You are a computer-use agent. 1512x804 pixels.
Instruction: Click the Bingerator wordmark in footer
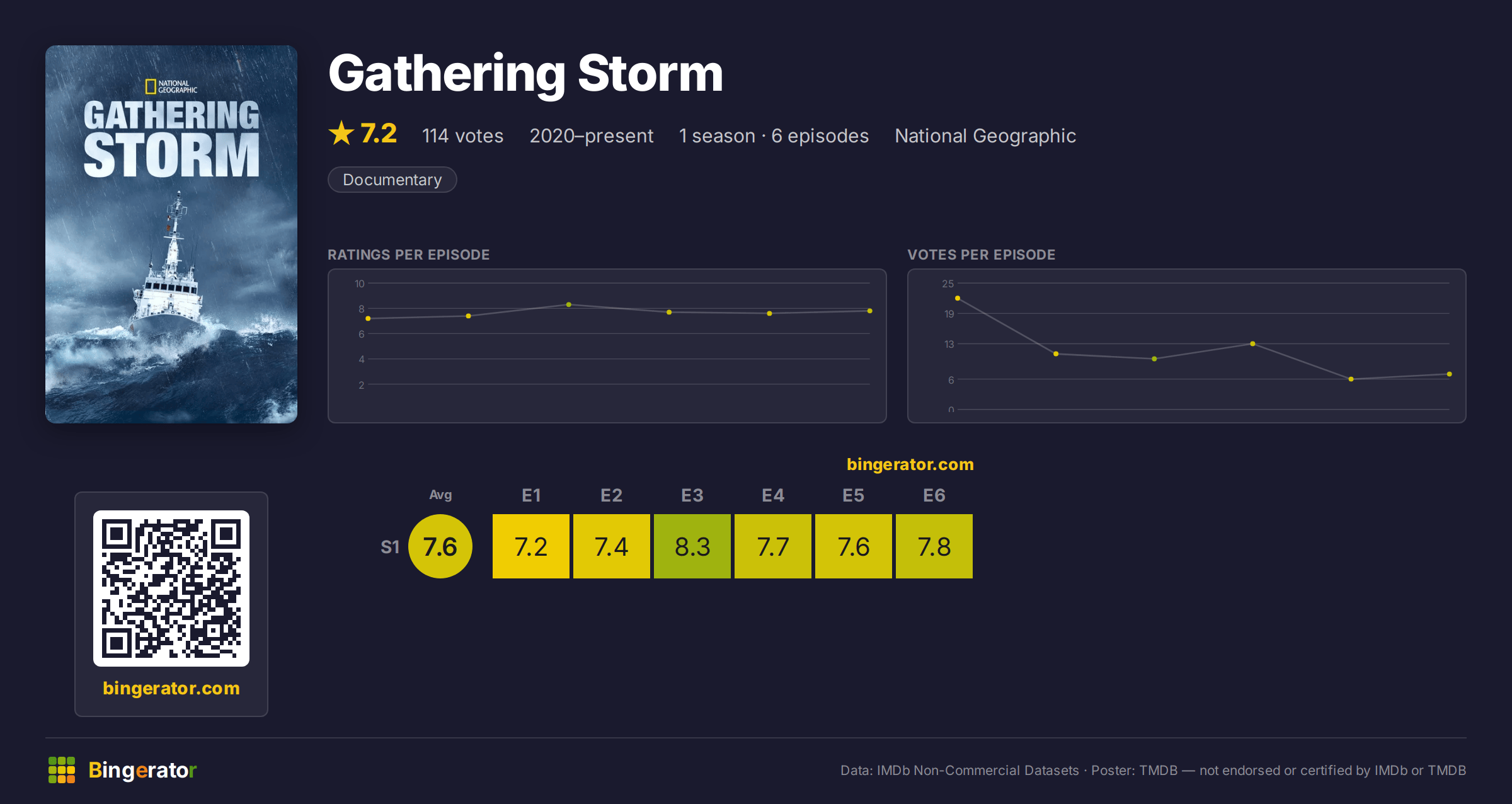click(142, 770)
